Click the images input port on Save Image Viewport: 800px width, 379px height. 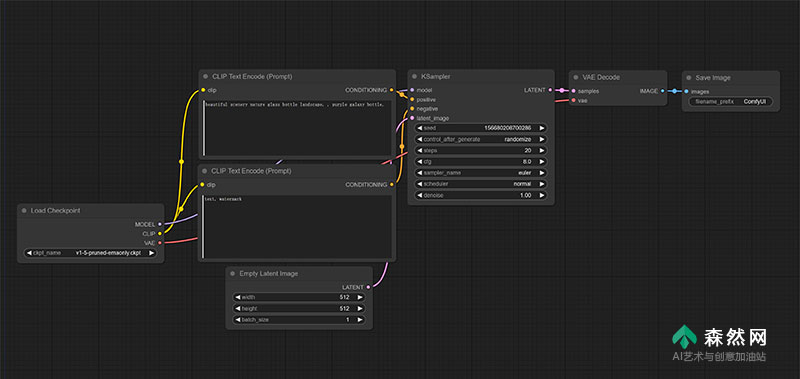[686, 91]
